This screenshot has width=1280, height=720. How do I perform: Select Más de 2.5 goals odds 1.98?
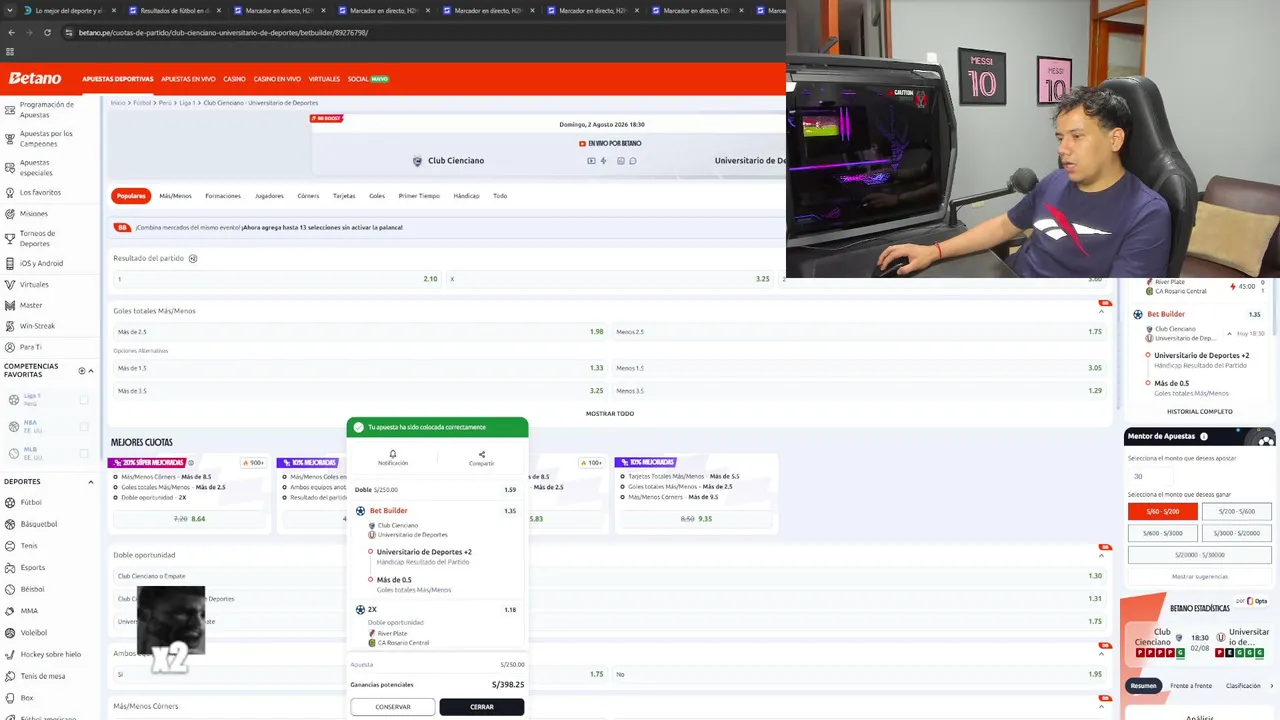pos(360,332)
